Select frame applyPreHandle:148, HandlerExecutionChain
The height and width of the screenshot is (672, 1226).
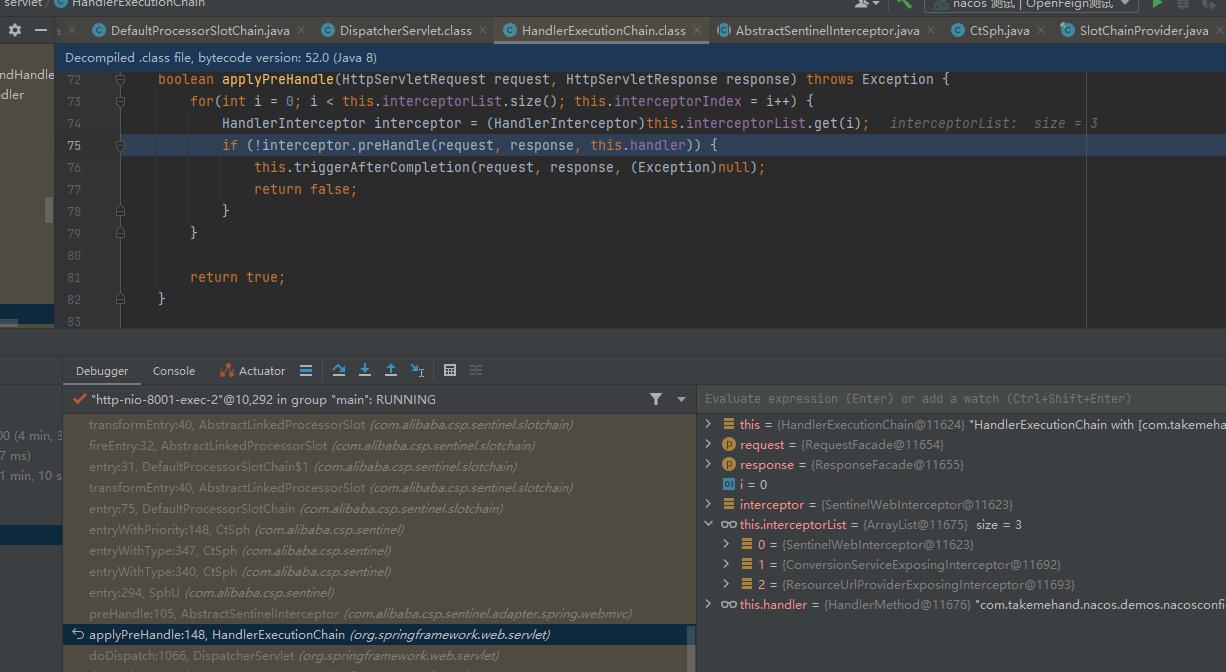[x=375, y=635]
